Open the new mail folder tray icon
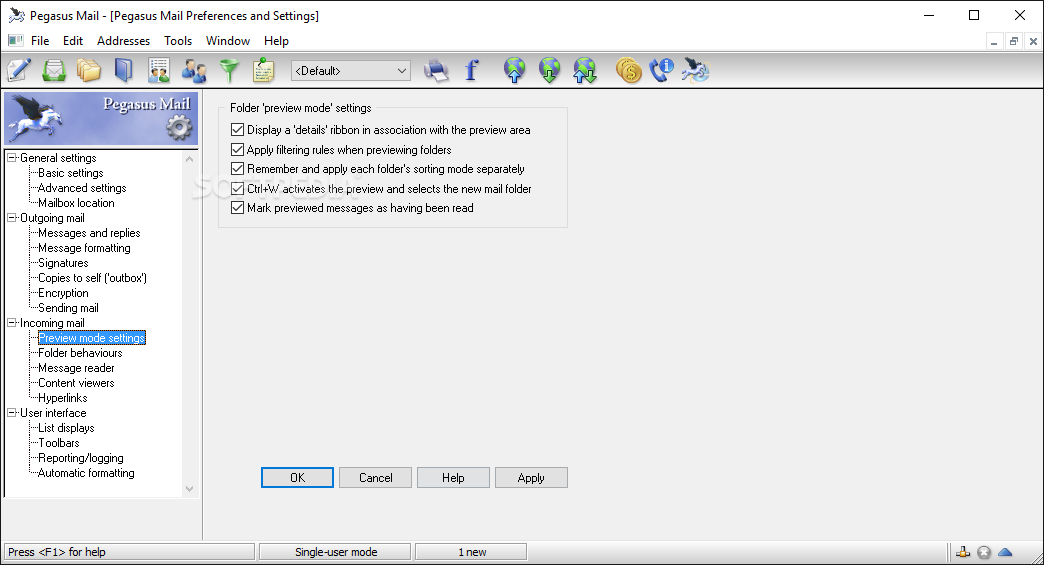Screen dimensions: 1044x565 (x=54, y=70)
